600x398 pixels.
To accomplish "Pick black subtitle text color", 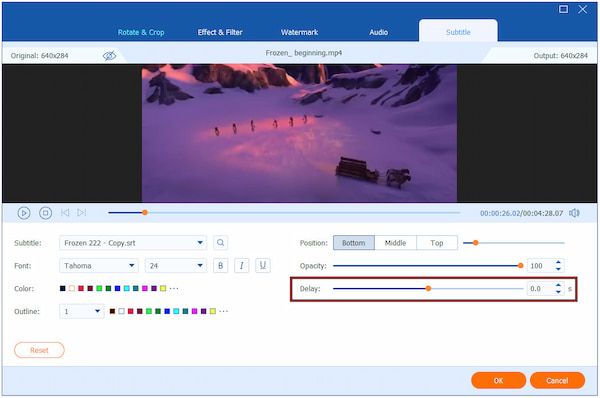I will 63,288.
